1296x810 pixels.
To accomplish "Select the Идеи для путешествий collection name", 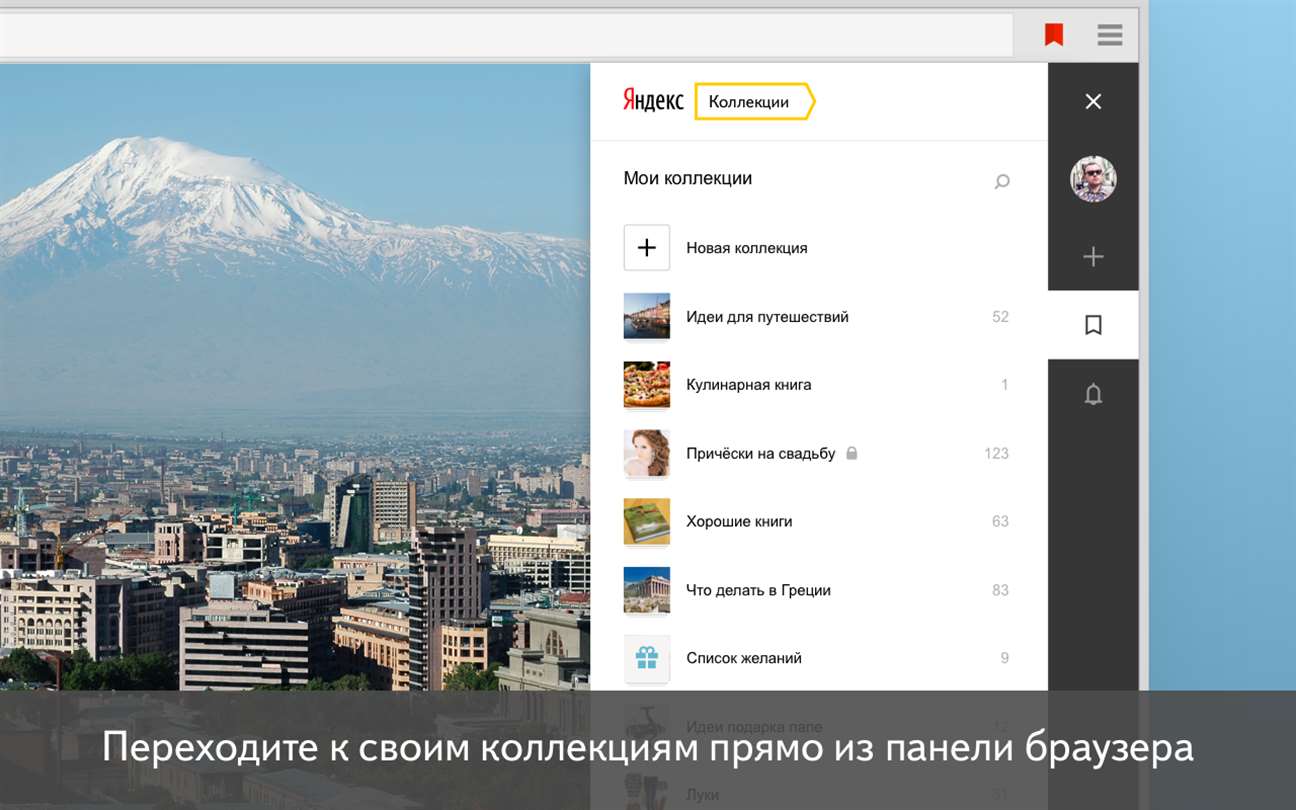I will (x=767, y=317).
